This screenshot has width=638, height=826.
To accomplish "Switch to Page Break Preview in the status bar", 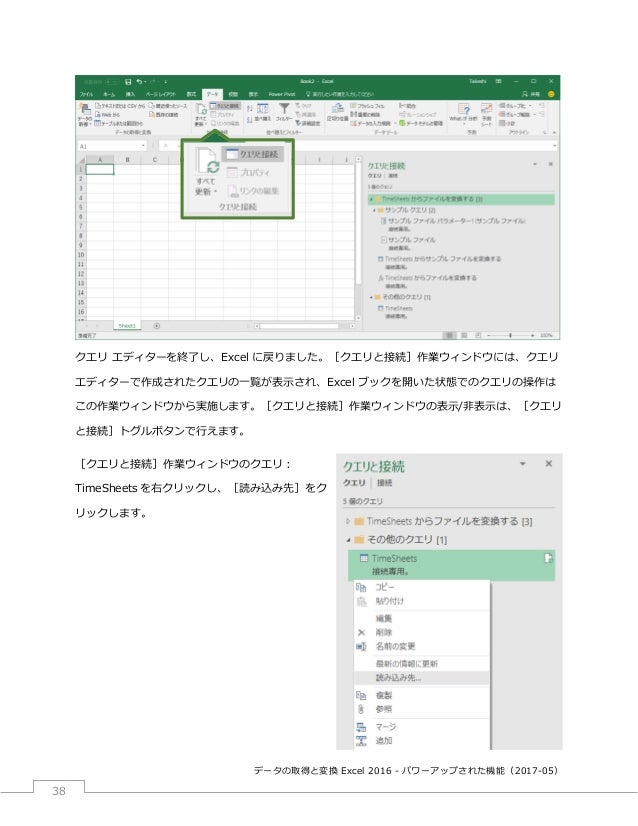I will pyautogui.click(x=478, y=335).
